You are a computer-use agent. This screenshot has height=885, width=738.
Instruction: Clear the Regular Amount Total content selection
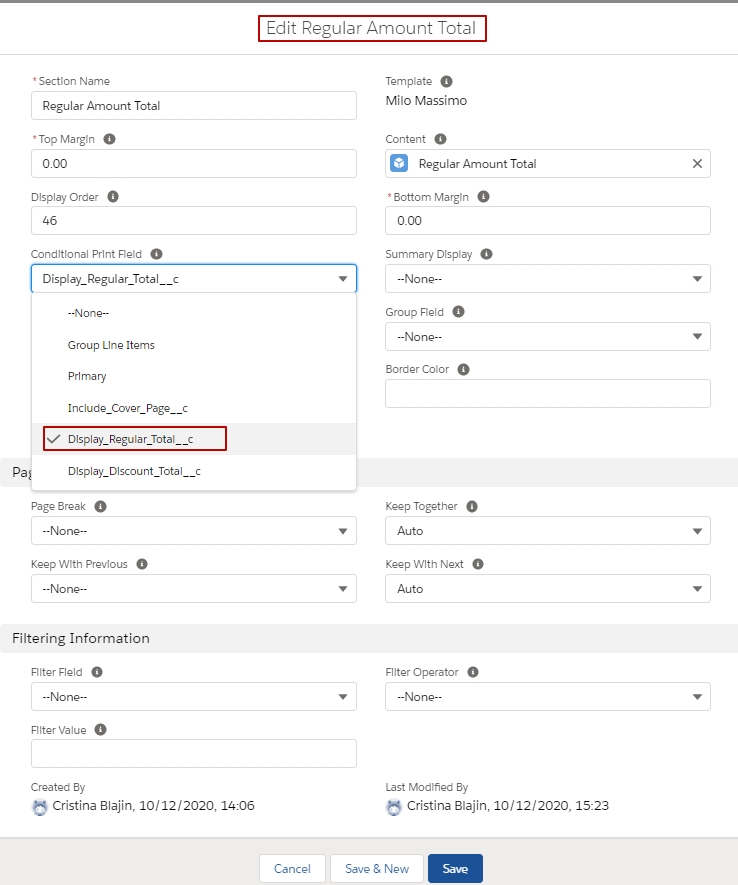point(697,163)
